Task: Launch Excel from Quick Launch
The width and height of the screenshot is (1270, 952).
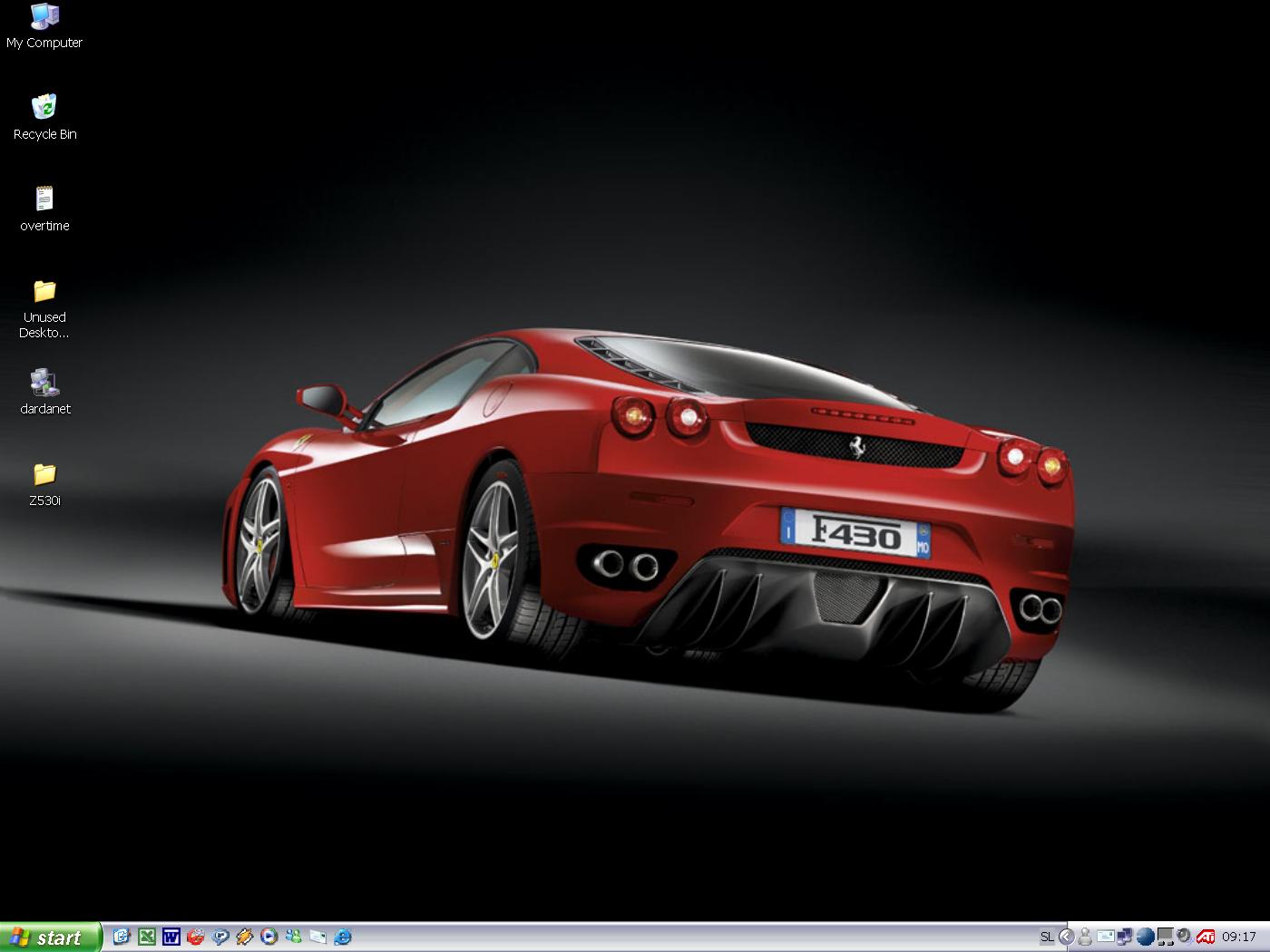Action: [x=146, y=937]
